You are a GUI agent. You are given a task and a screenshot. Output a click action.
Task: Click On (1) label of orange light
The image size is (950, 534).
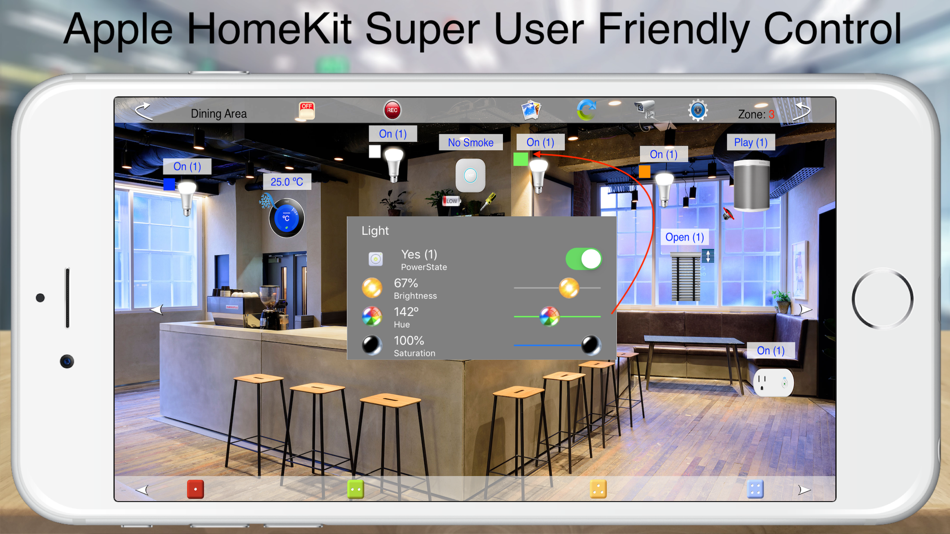pos(663,155)
